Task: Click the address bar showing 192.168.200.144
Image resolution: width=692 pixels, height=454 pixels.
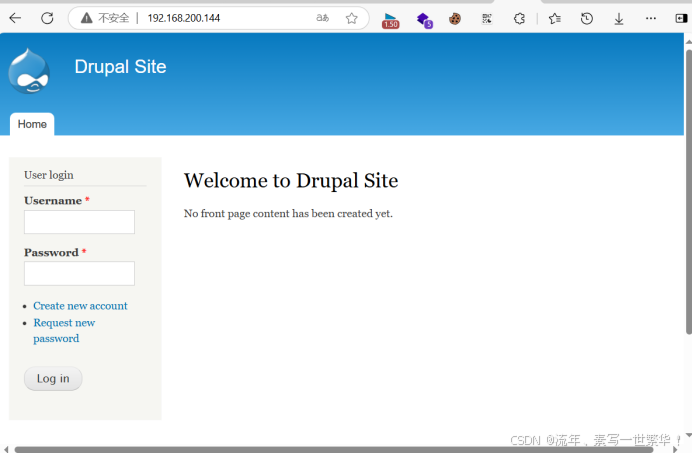Action: point(218,18)
